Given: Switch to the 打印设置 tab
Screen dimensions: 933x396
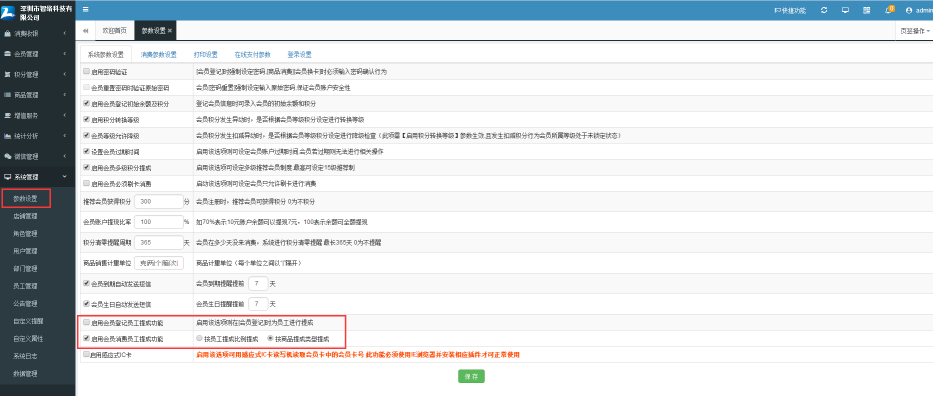Looking at the screenshot, I should (205, 55).
